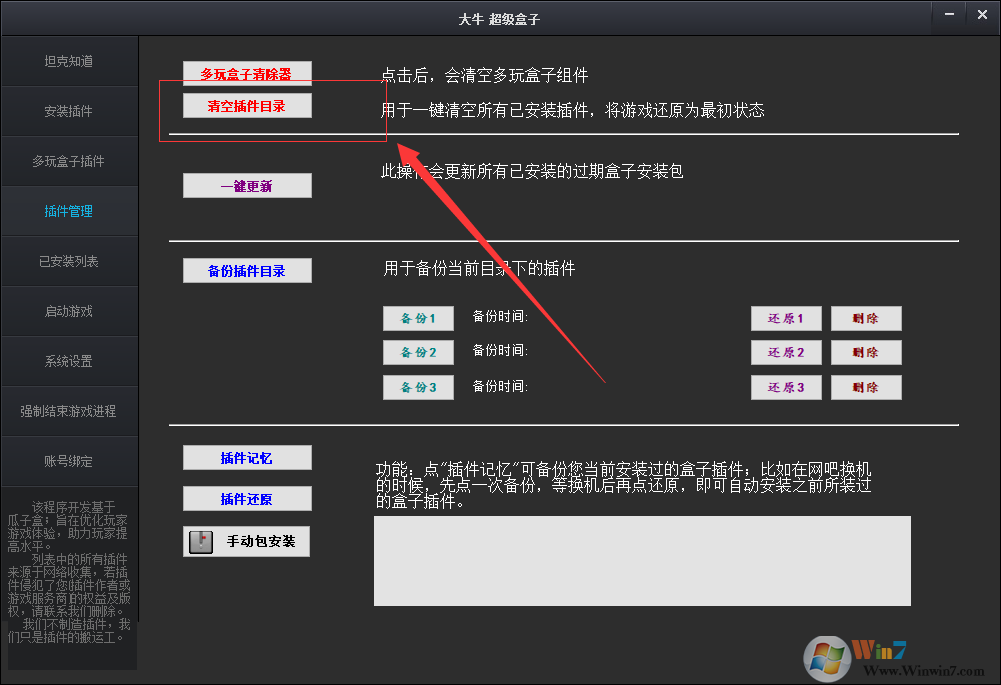Open 账号绑定 in the sidebar

pos(69,461)
